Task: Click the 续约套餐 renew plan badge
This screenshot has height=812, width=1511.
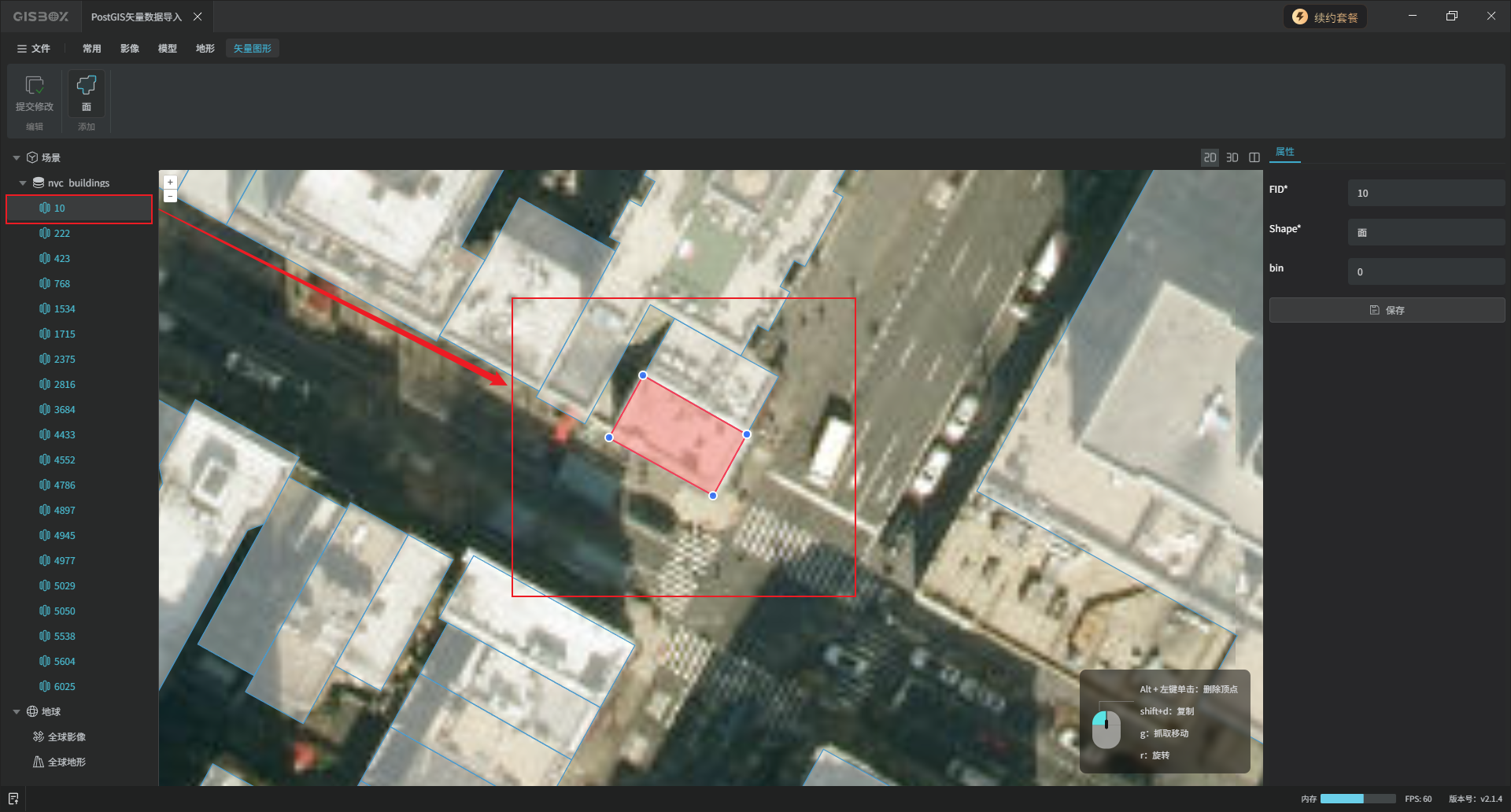Action: pyautogui.click(x=1325, y=17)
